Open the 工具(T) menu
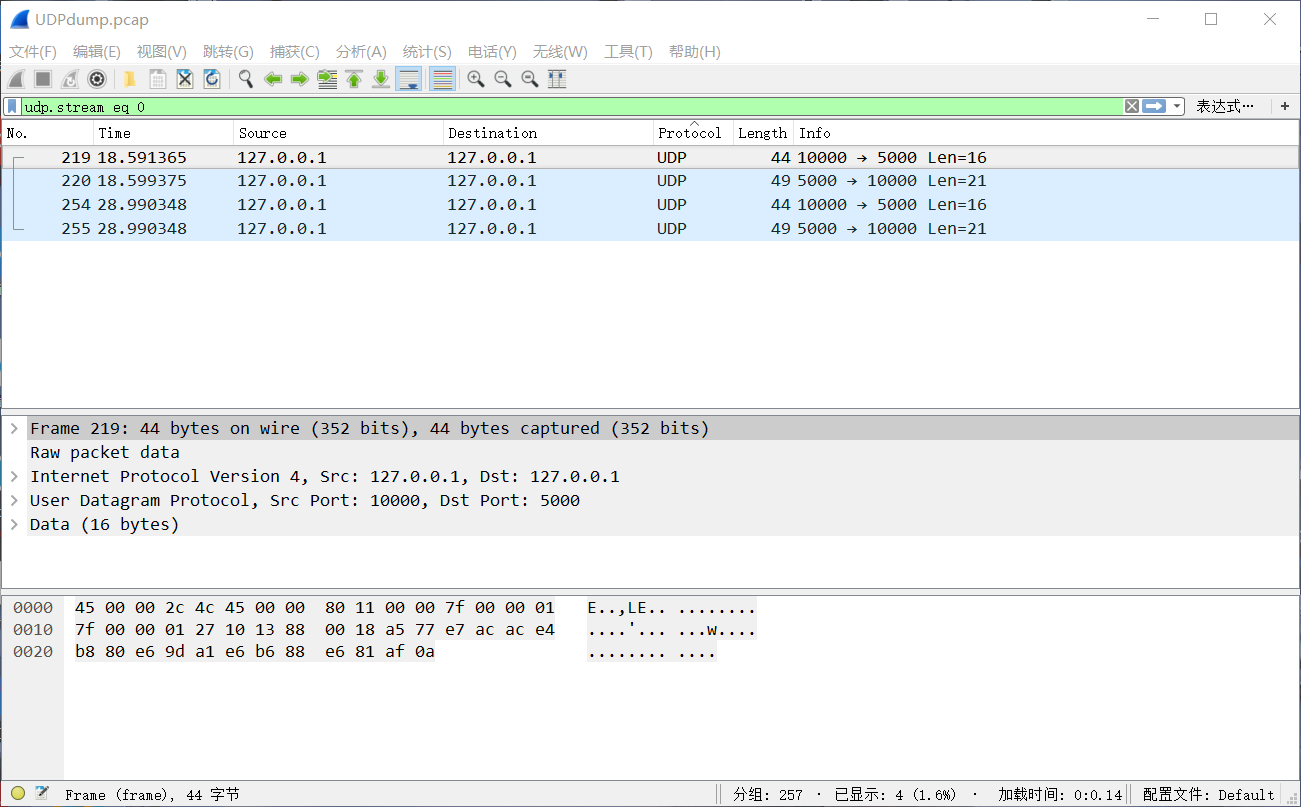 tap(628, 52)
